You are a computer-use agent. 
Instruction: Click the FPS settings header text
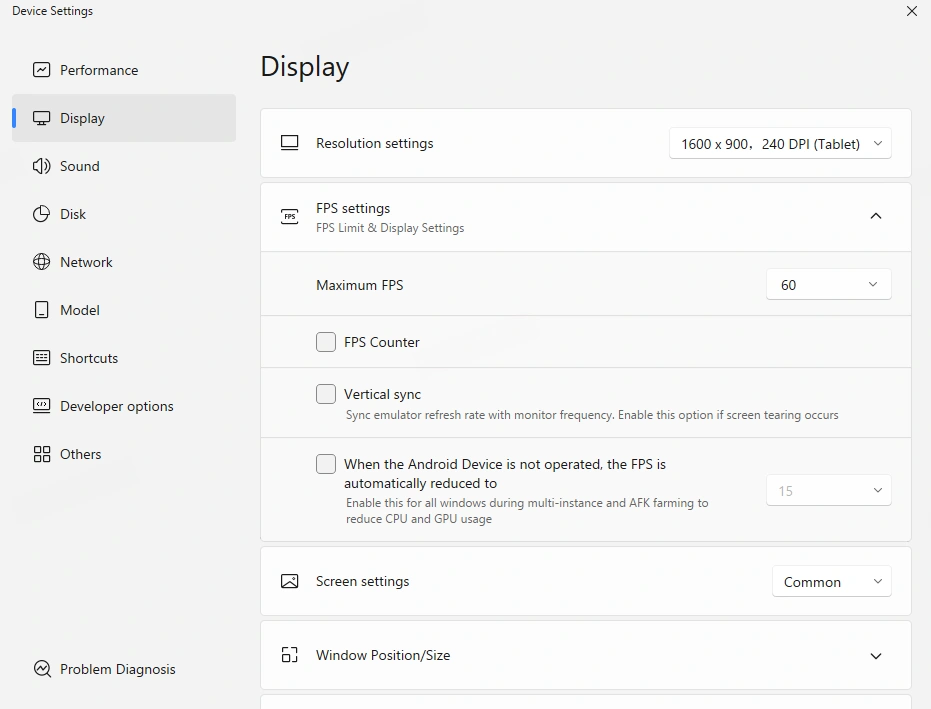(353, 208)
